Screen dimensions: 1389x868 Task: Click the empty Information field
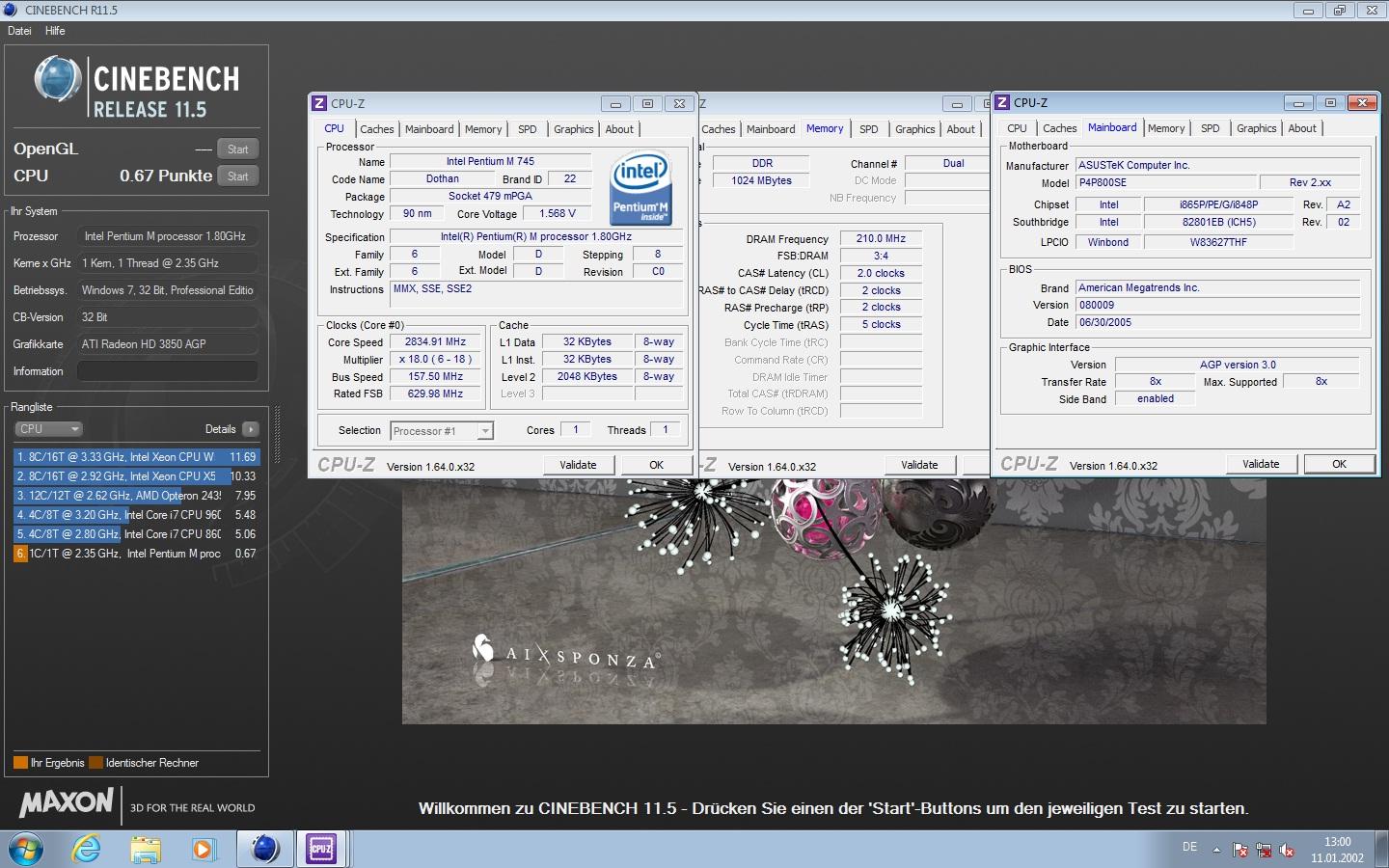167,371
